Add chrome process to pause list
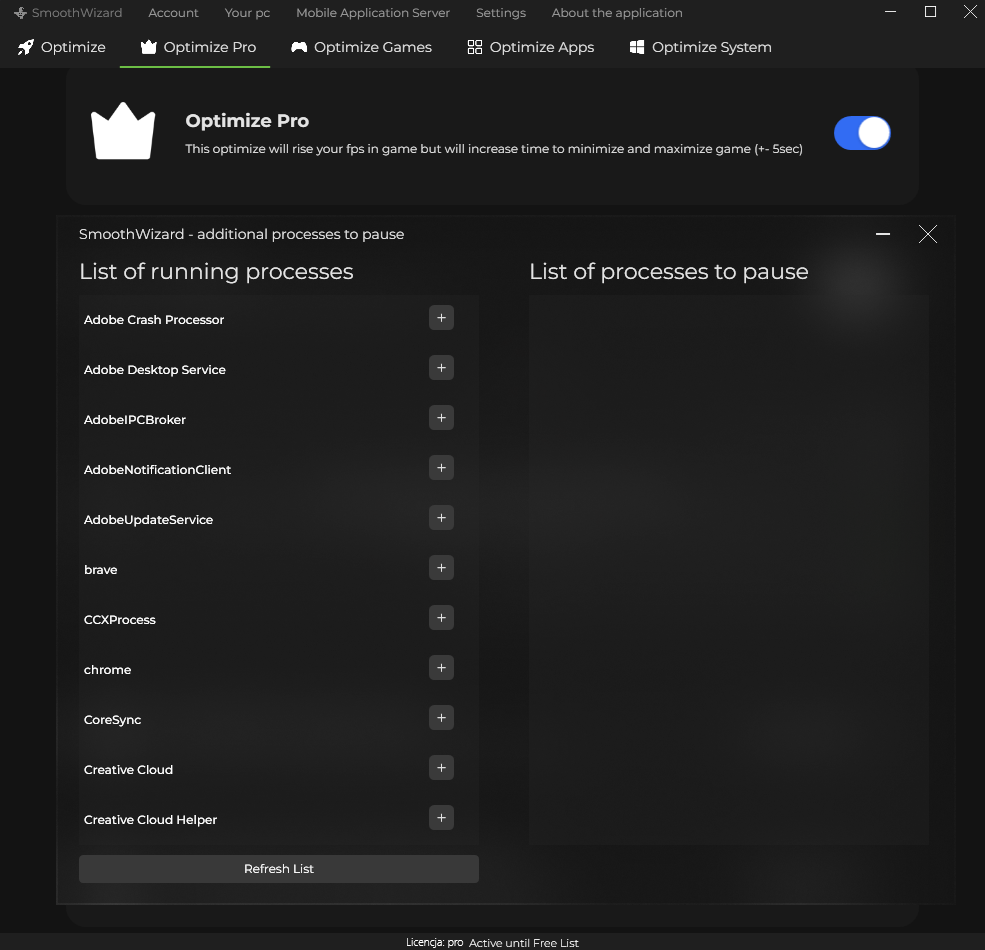Viewport: 985px width, 950px height. [x=441, y=668]
